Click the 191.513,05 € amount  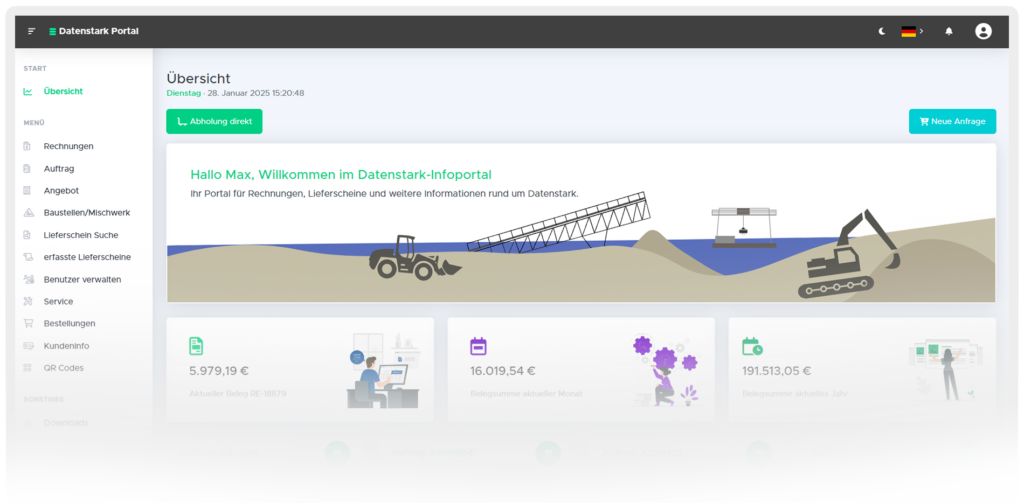coord(777,371)
